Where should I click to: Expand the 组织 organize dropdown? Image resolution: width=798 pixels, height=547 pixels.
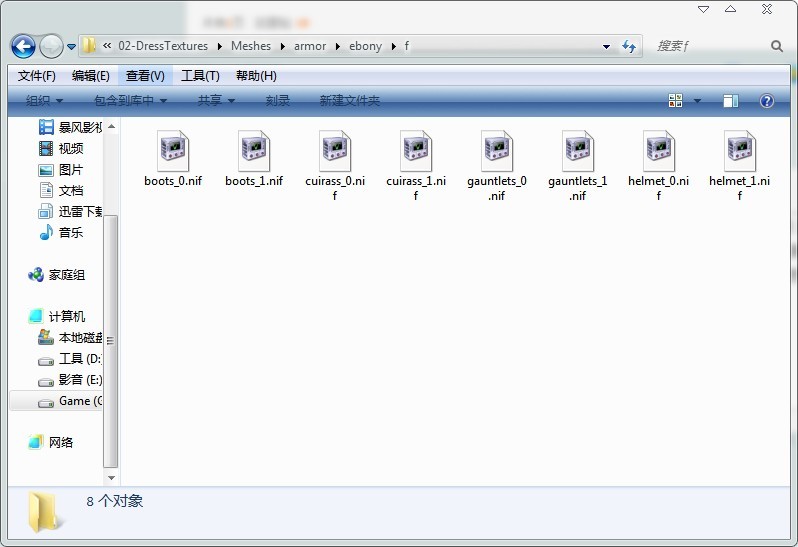(x=44, y=100)
